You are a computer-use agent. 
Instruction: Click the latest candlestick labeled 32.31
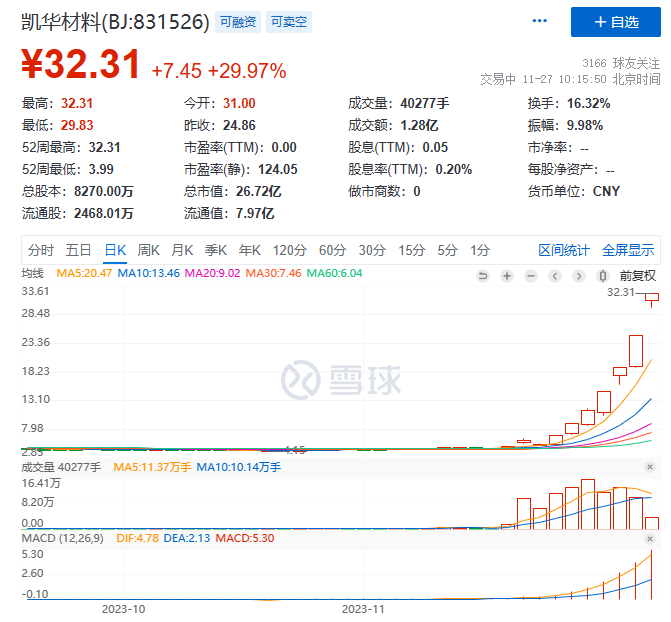[x=652, y=299]
